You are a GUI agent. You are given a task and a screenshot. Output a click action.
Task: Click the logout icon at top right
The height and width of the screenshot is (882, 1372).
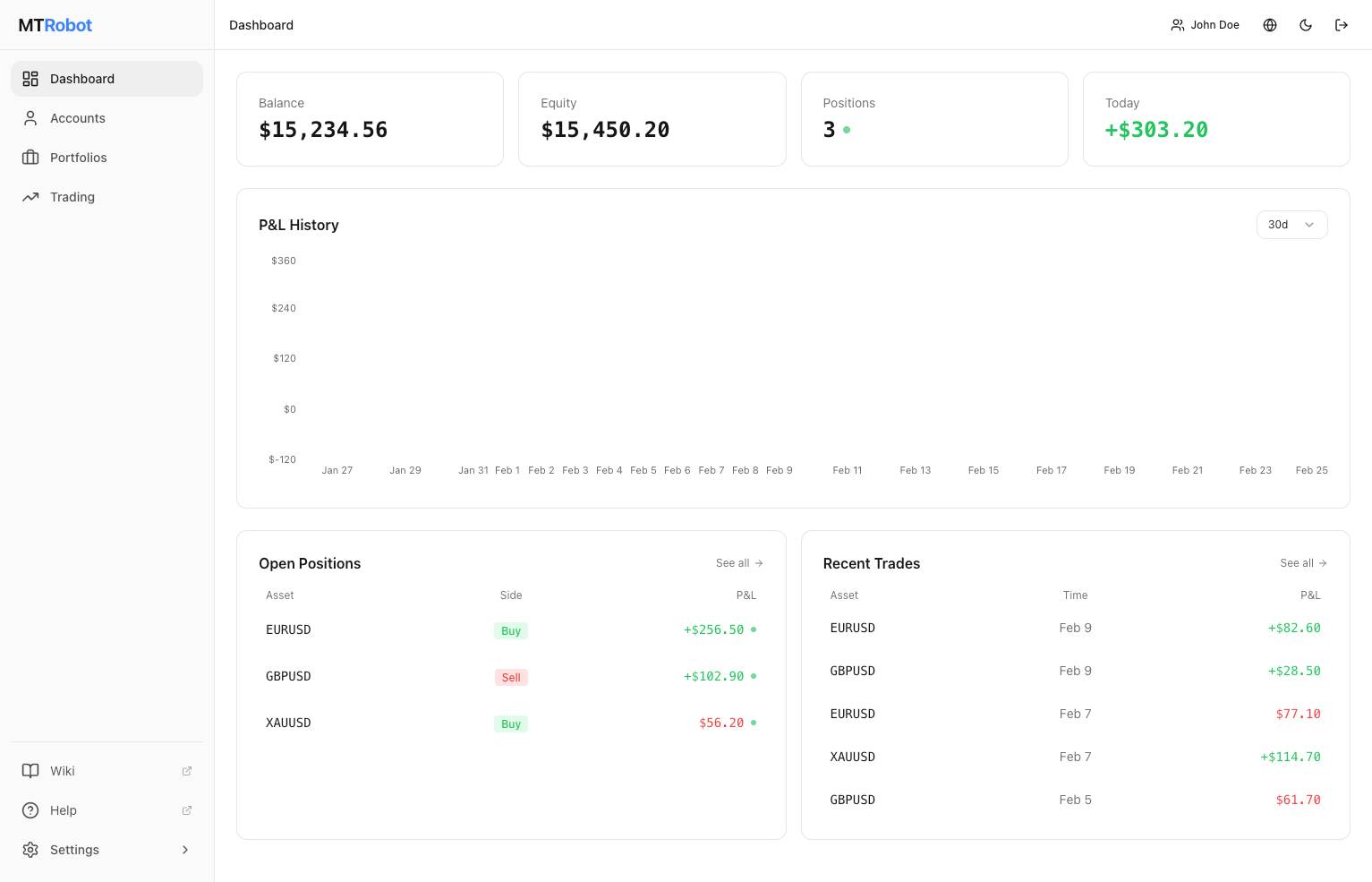1342,25
